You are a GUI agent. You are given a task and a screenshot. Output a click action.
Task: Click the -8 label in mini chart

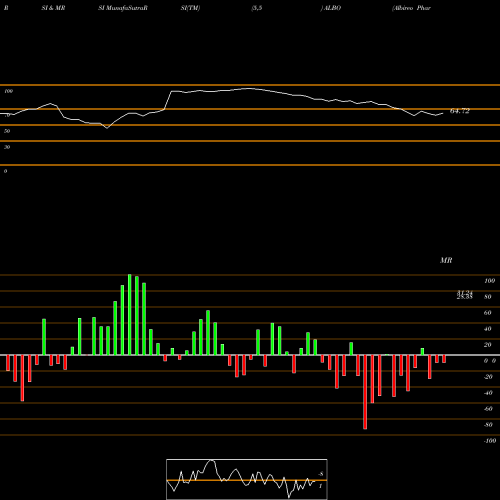click(x=321, y=474)
